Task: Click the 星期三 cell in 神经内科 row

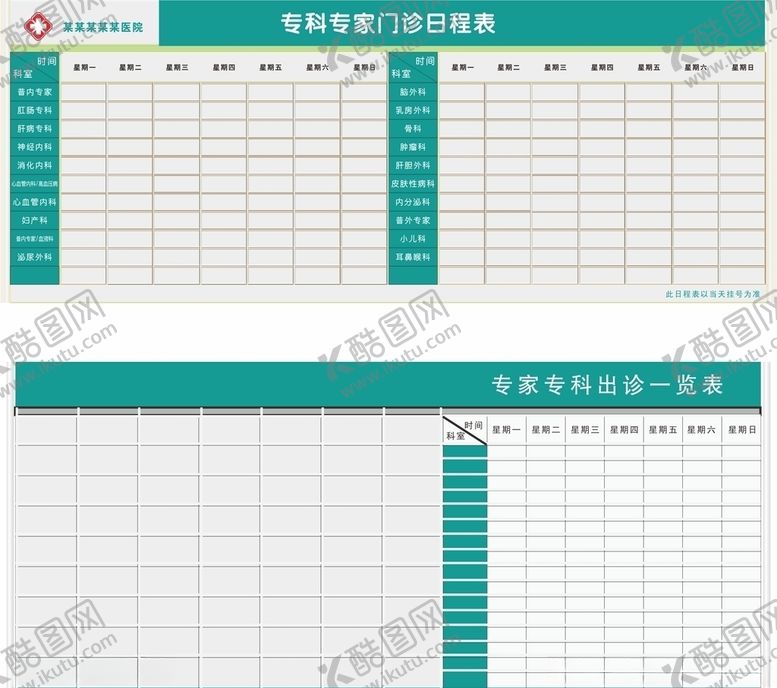Action: 177,147
